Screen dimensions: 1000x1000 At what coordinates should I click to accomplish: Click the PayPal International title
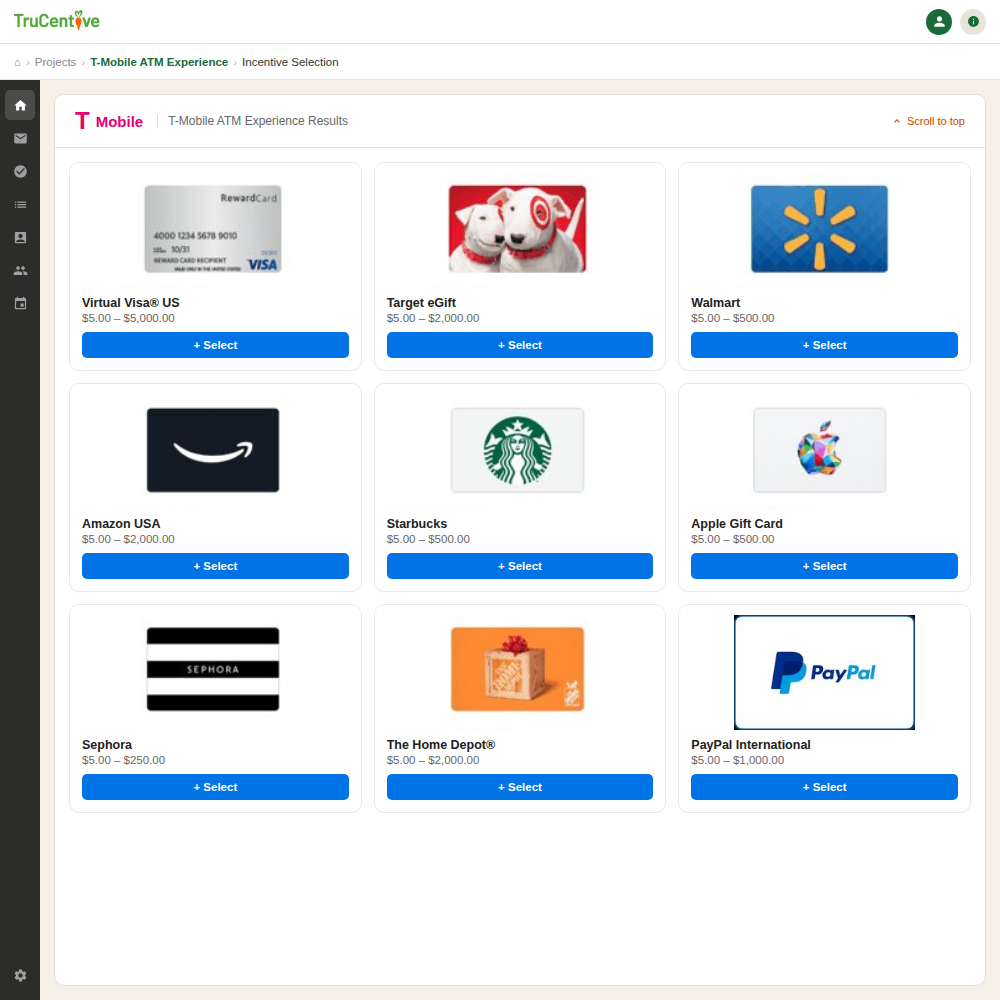pyautogui.click(x=751, y=745)
